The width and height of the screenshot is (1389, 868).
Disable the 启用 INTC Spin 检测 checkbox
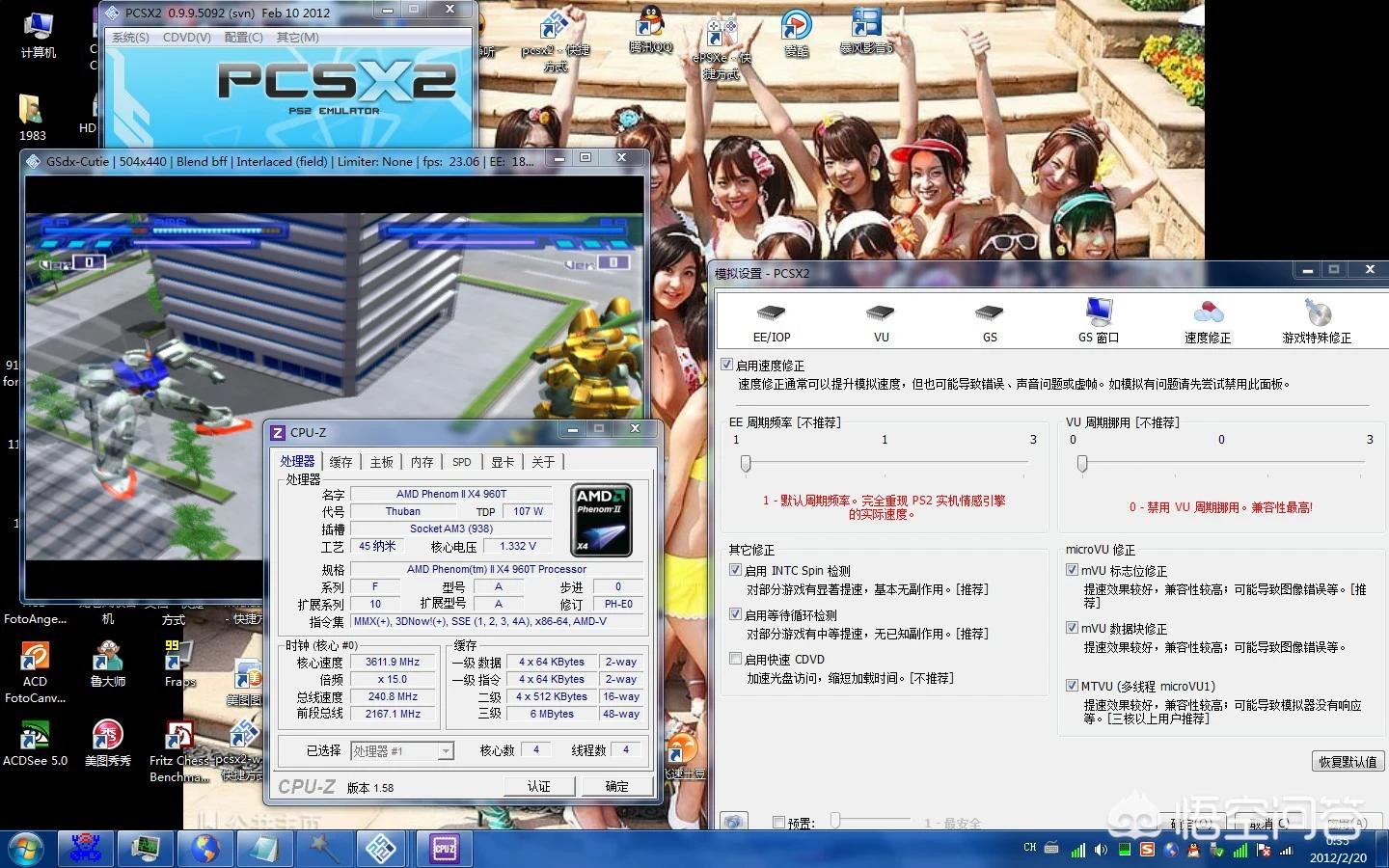735,570
